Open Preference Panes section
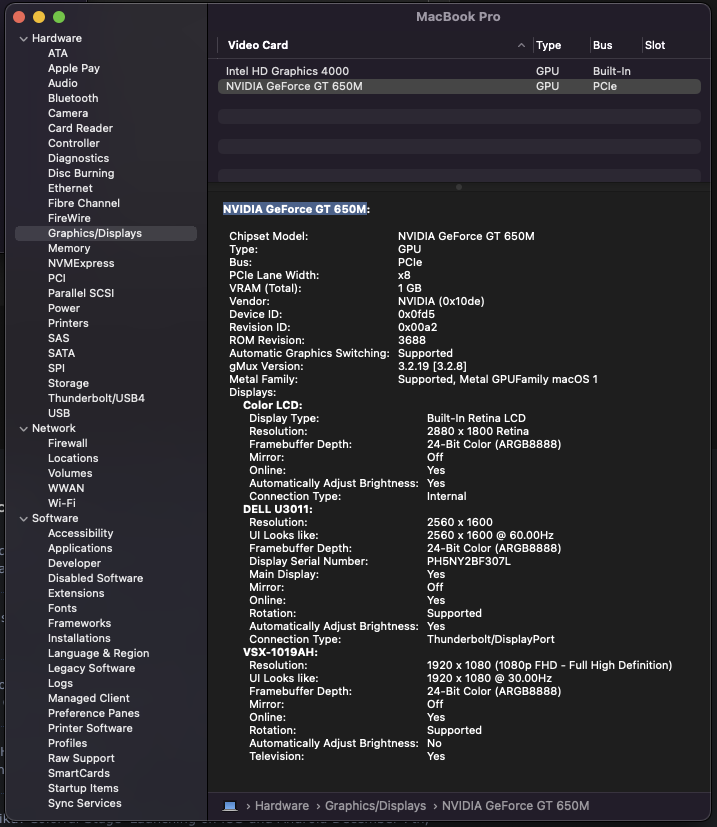Screen dimensions: 717x827 click(x=94, y=714)
